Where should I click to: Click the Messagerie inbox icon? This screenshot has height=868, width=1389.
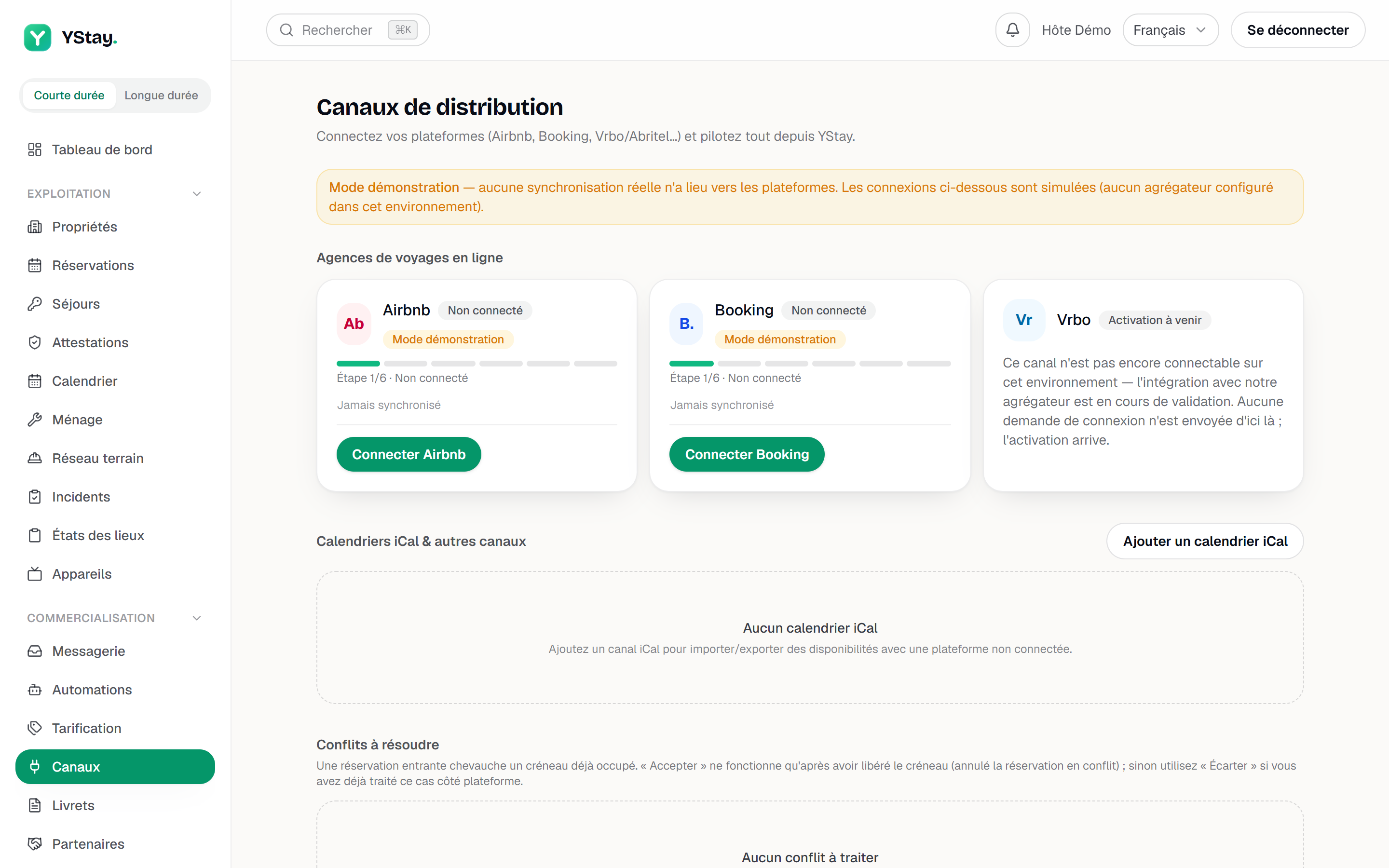coord(34,651)
